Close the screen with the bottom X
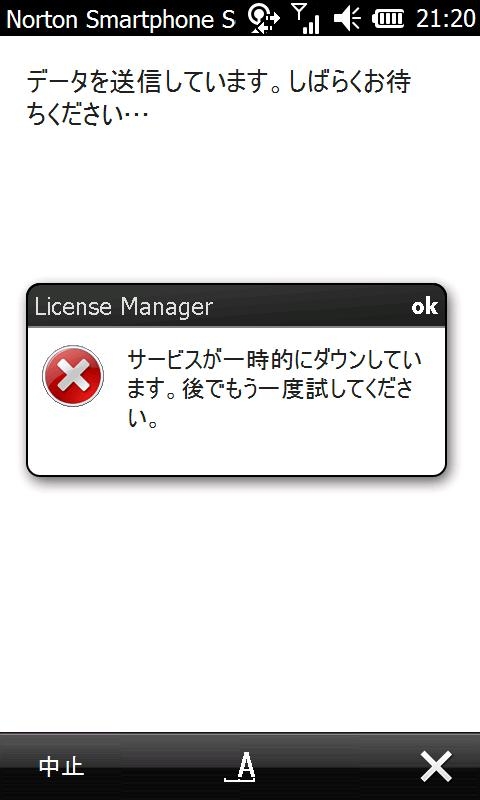 (436, 766)
